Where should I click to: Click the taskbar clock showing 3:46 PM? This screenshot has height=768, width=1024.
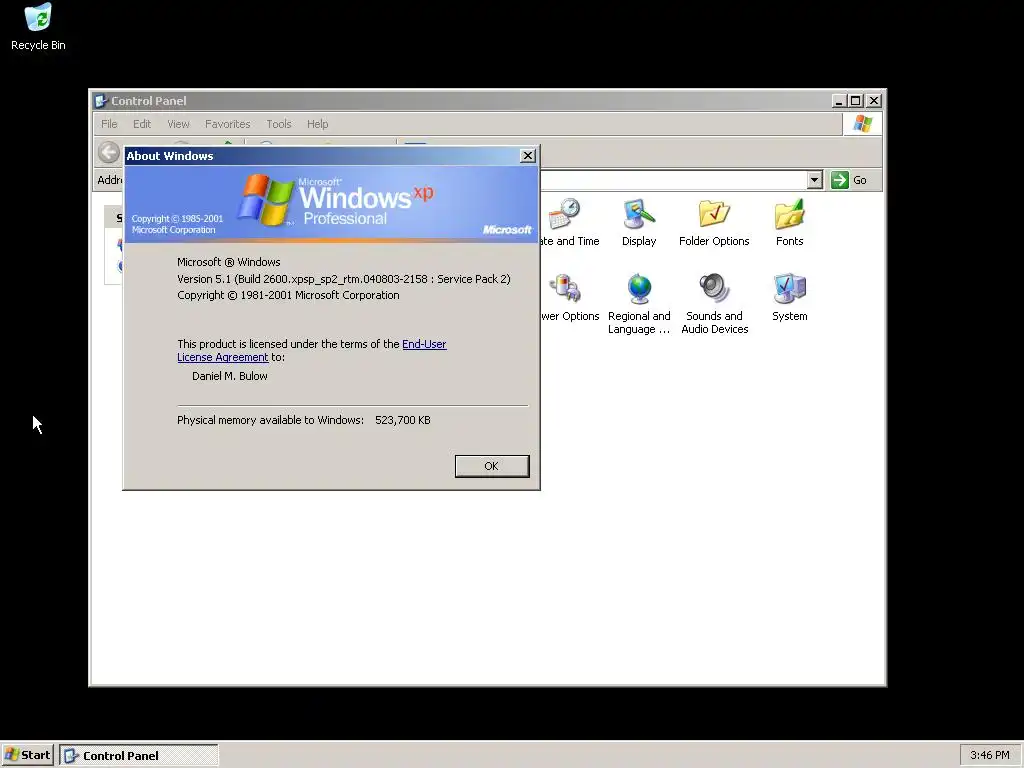pyautogui.click(x=989, y=755)
